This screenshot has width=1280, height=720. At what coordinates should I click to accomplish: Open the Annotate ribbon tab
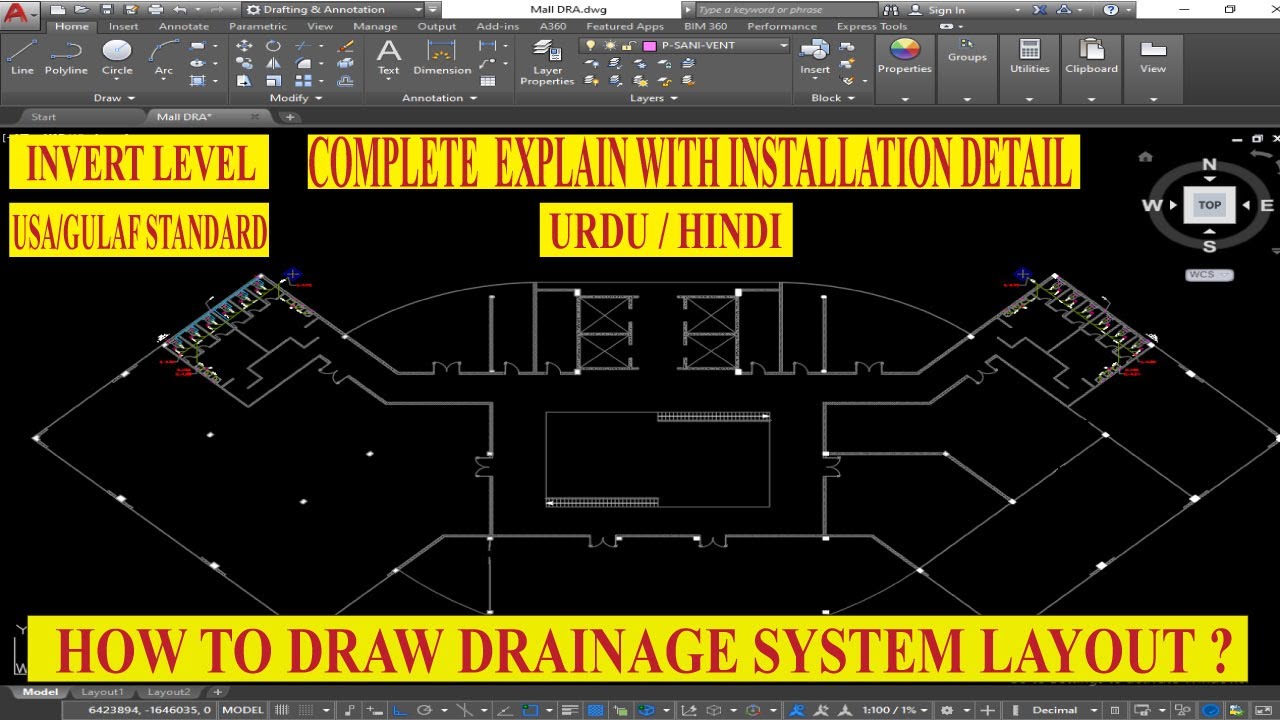(184, 27)
